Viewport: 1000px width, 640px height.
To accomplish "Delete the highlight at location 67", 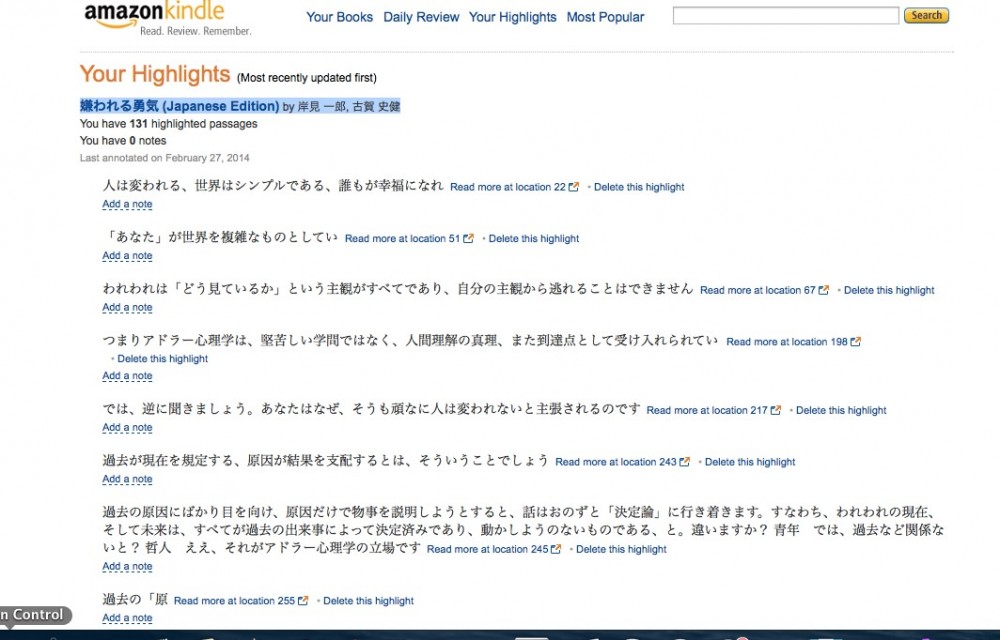I will pyautogui.click(x=889, y=290).
